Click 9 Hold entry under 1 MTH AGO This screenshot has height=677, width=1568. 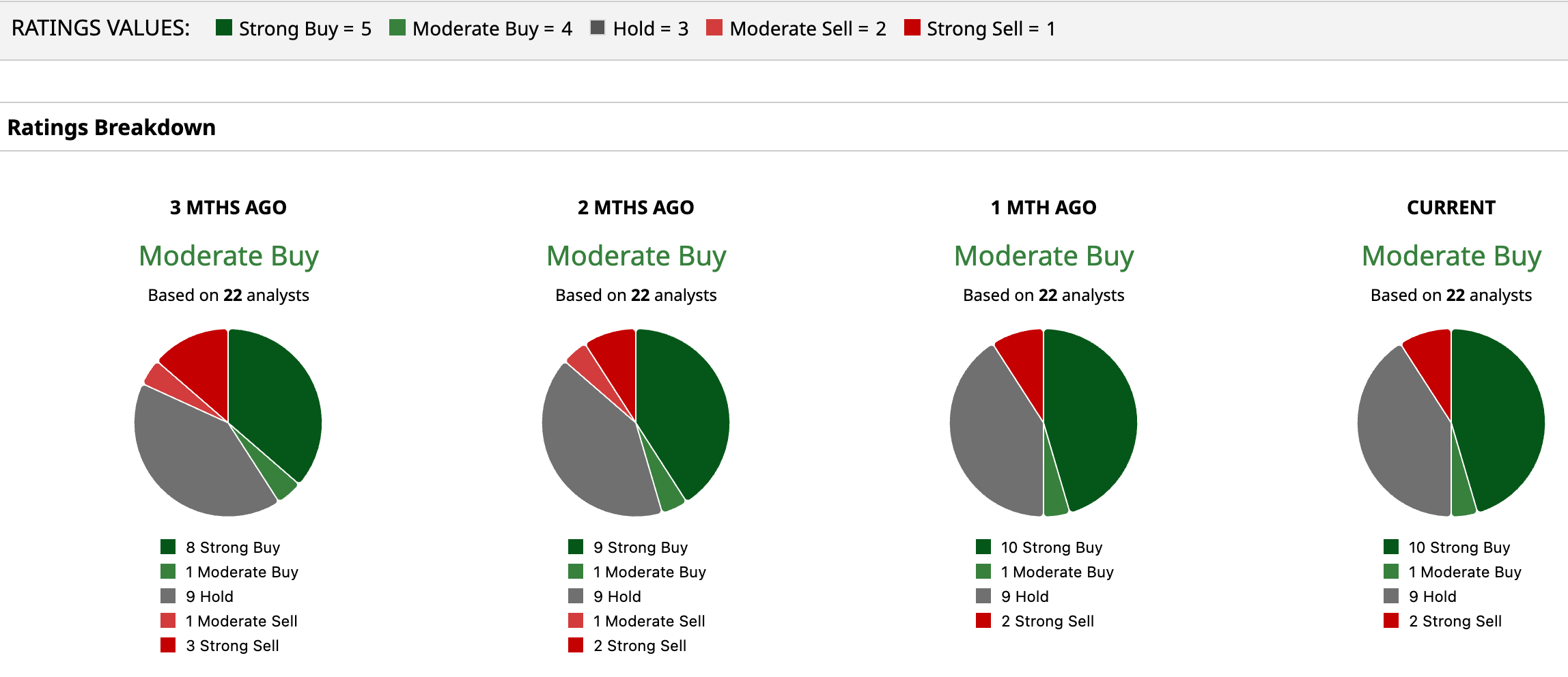pyautogui.click(x=1024, y=596)
